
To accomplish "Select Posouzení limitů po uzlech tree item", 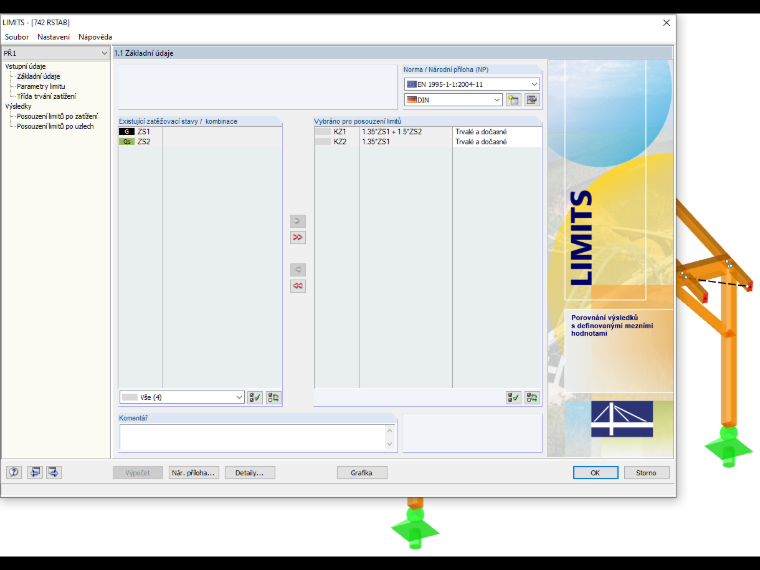I will click(55, 127).
